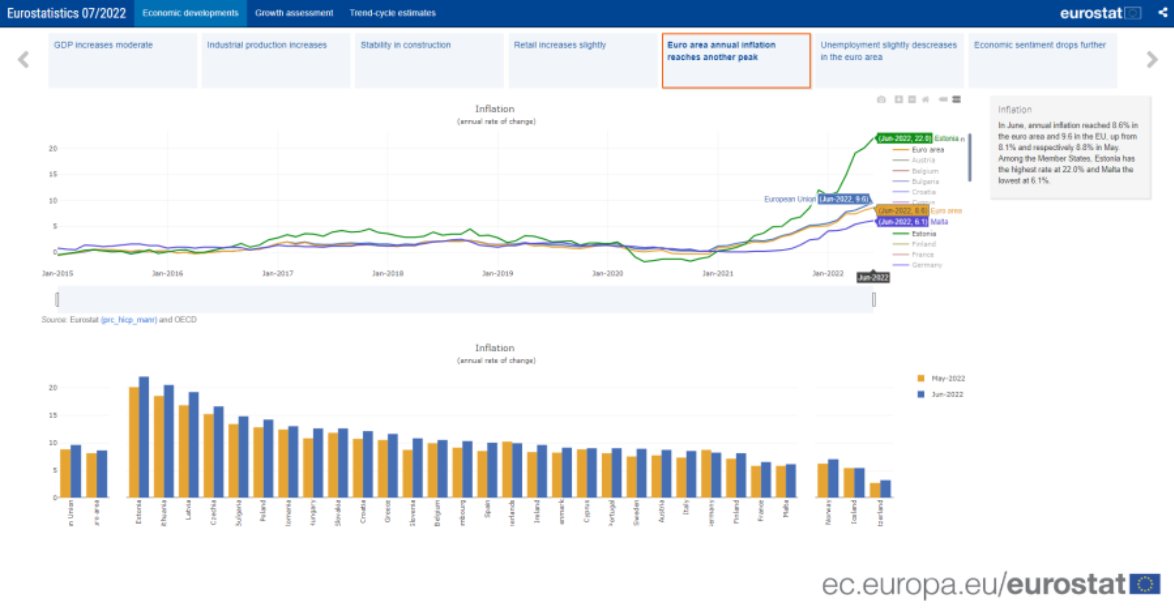
Task: Click the Norway Jun-2022 blue bar
Action: tap(833, 478)
